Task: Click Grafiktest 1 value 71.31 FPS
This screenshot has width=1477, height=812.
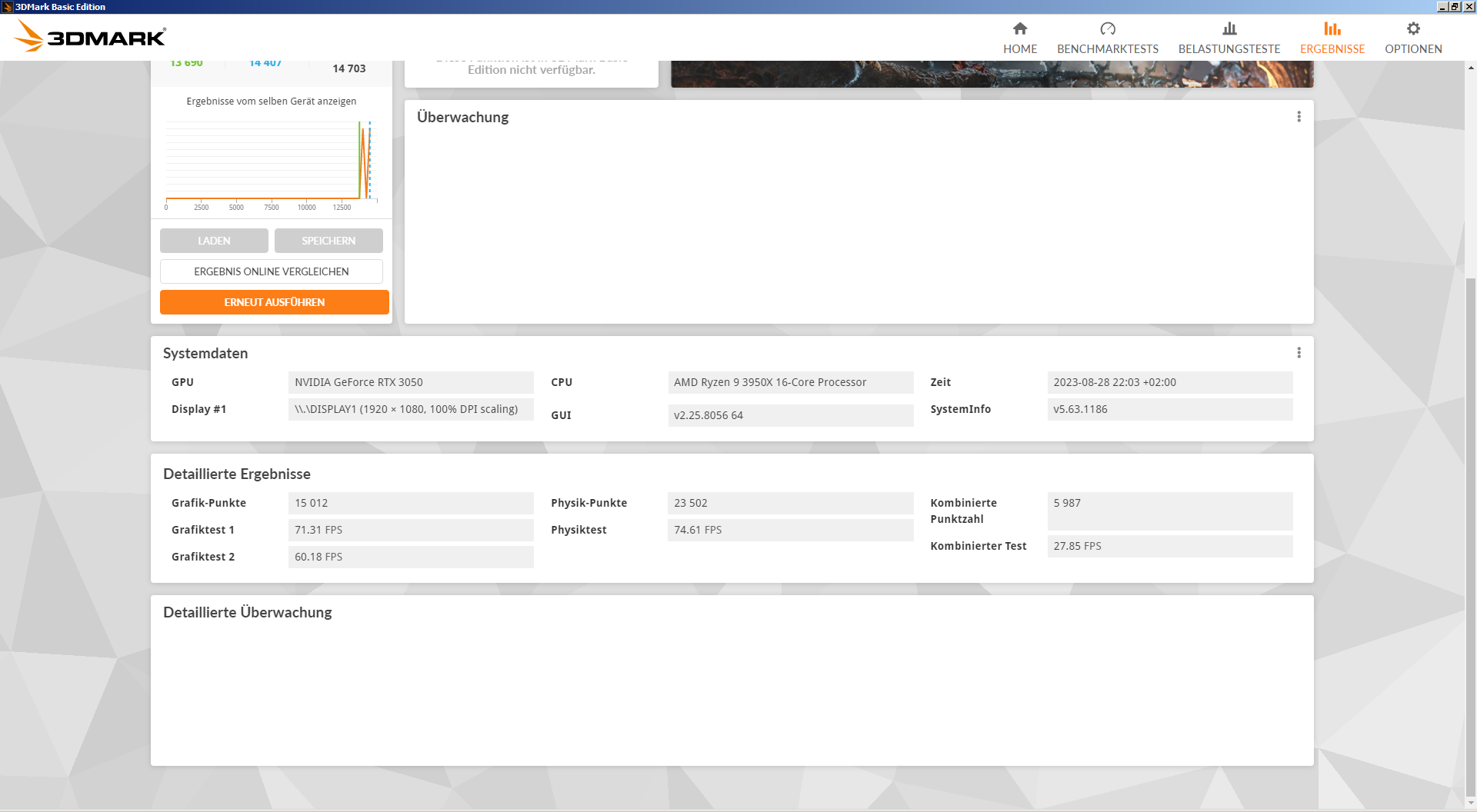Action: [411, 530]
